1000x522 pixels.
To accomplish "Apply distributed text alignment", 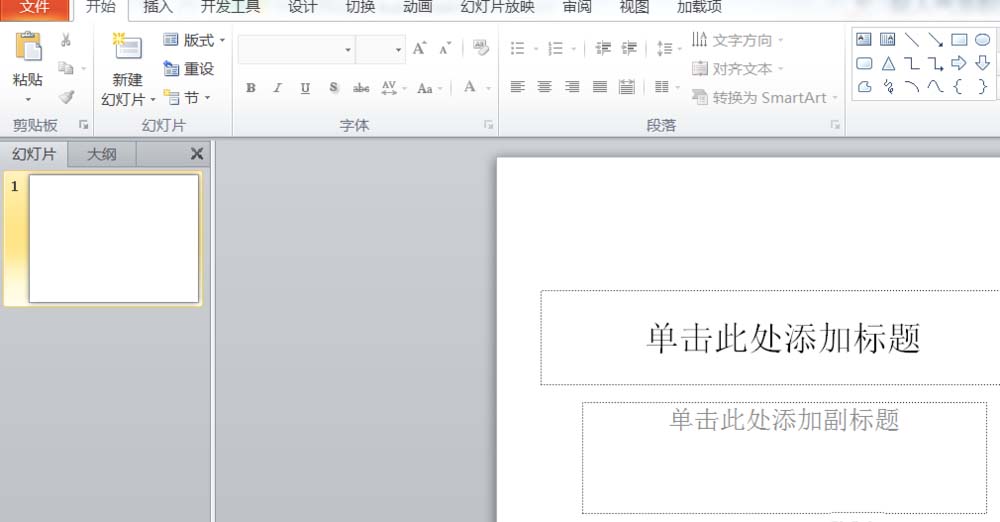I will tap(627, 87).
